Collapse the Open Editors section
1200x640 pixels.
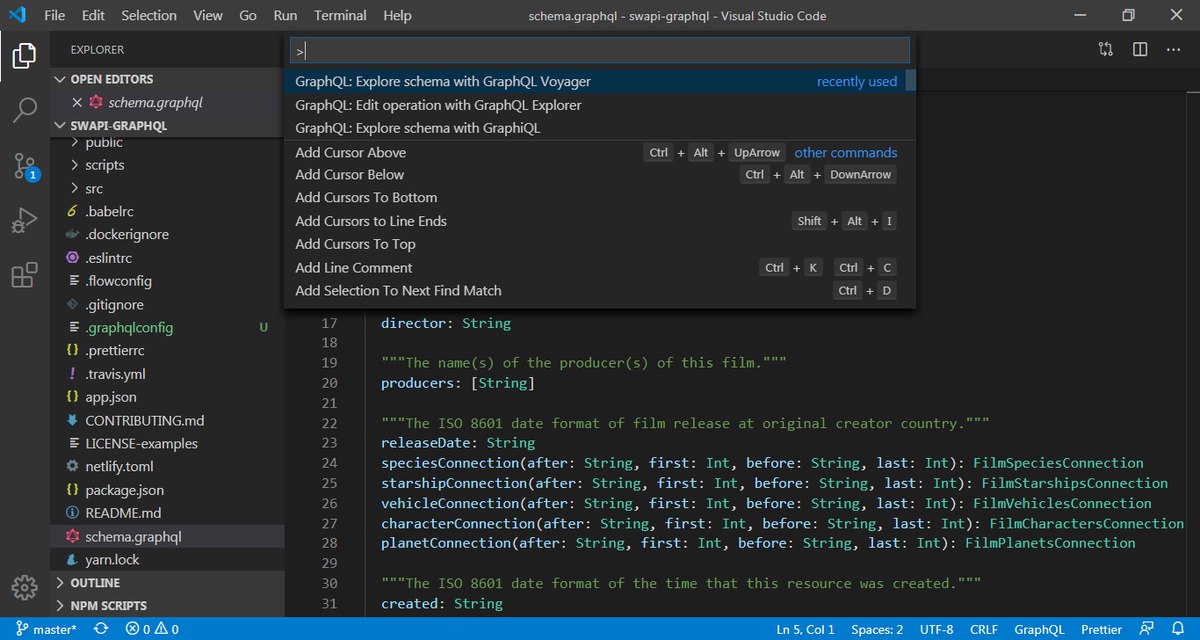[168, 79]
